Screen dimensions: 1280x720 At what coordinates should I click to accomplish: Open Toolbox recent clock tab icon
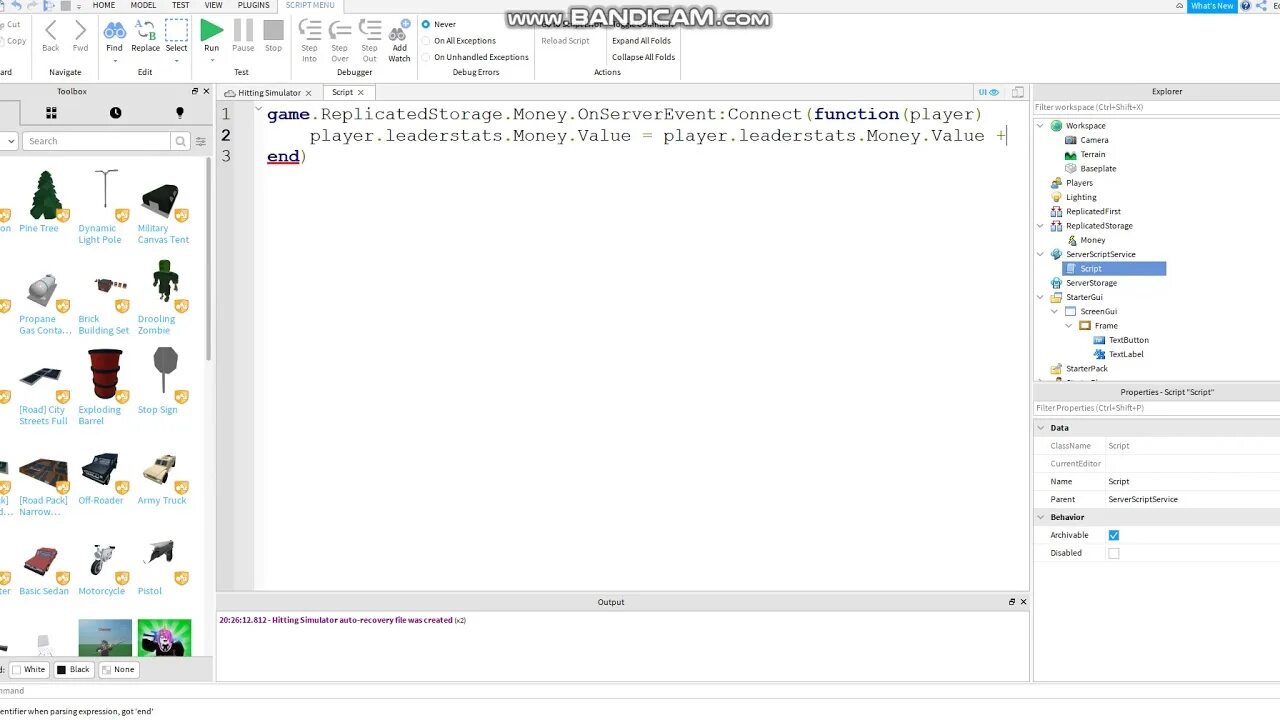[x=115, y=113]
